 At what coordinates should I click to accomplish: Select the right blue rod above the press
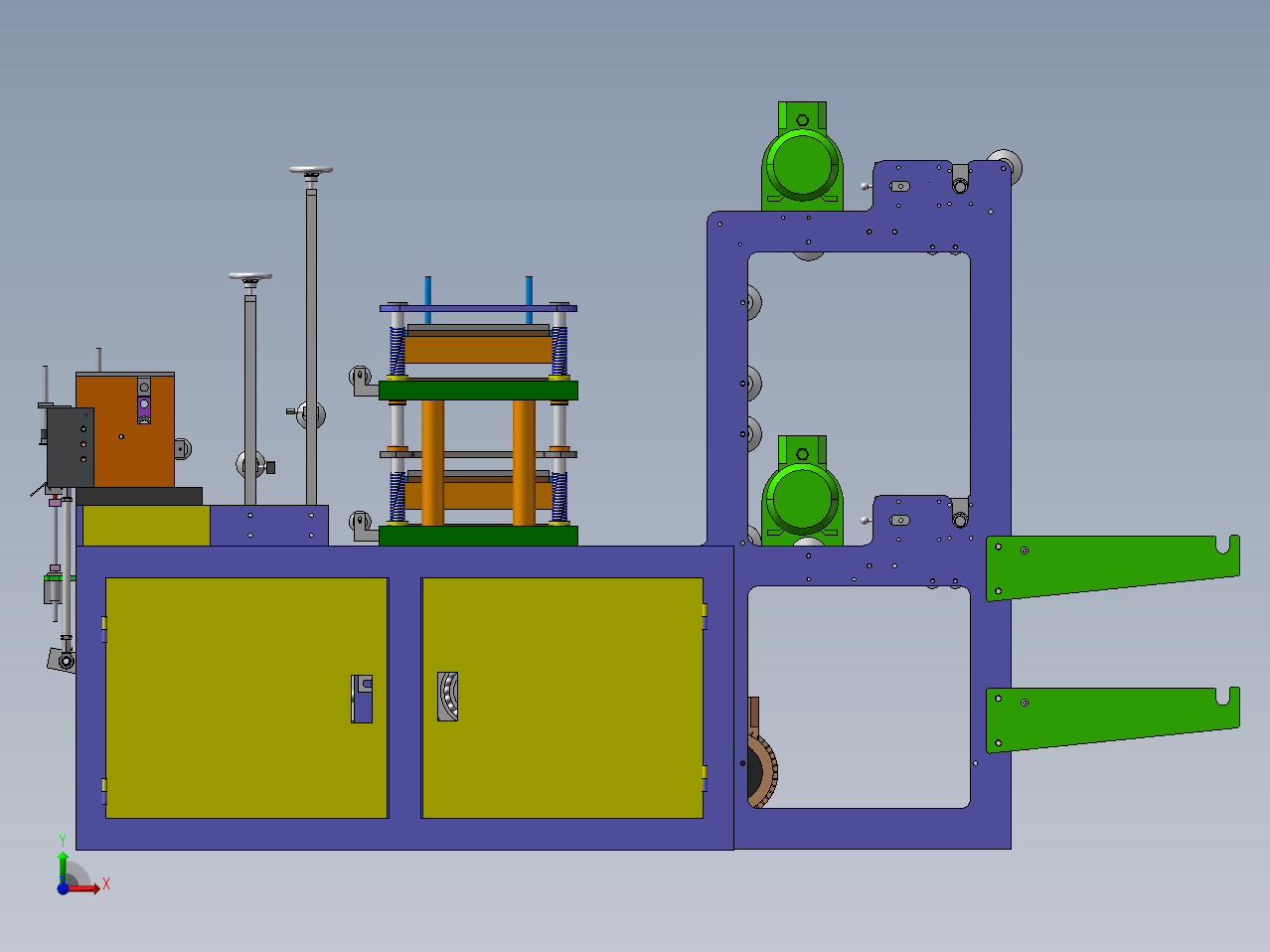(529, 300)
